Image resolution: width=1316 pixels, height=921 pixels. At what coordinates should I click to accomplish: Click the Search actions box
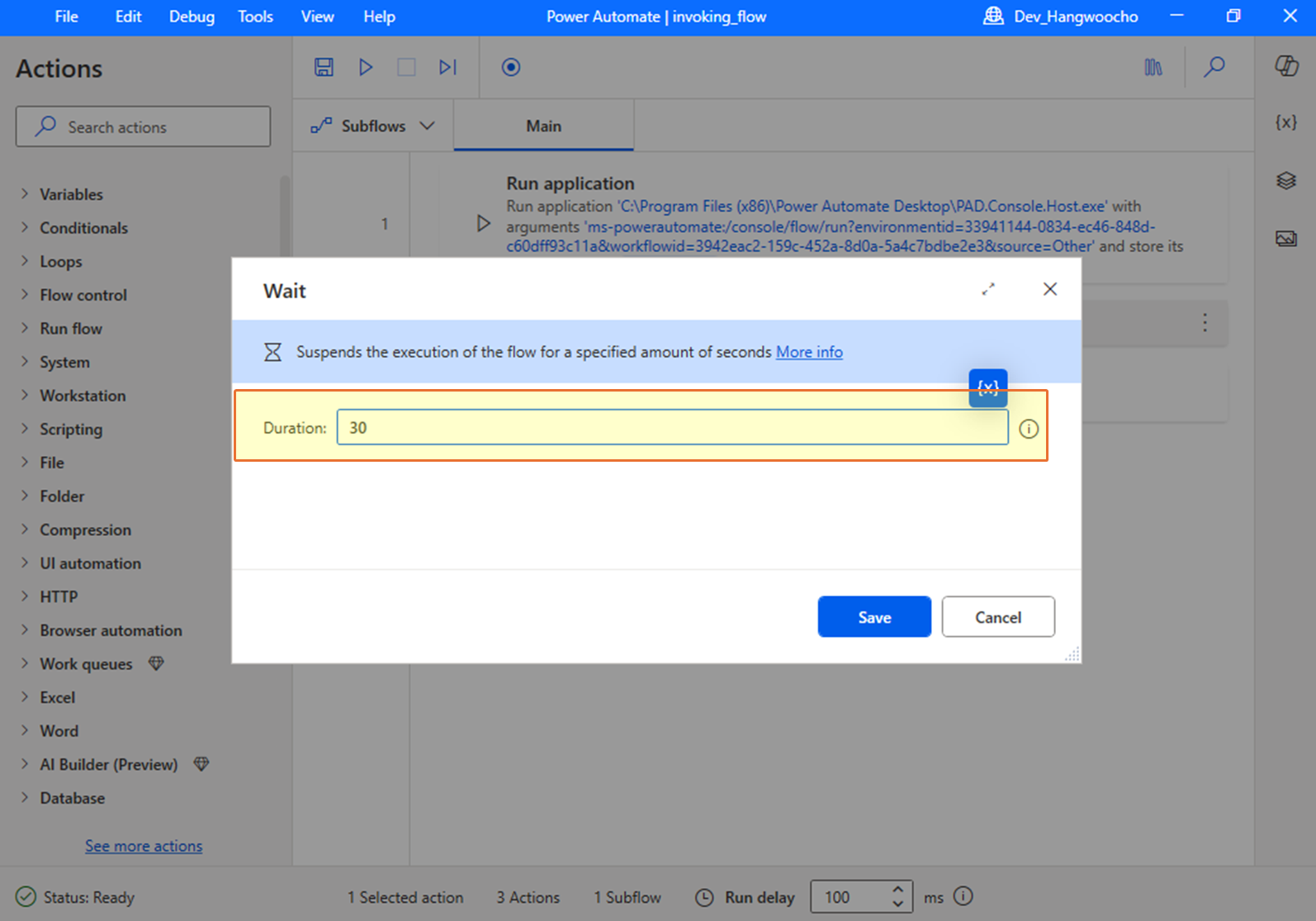(143, 126)
